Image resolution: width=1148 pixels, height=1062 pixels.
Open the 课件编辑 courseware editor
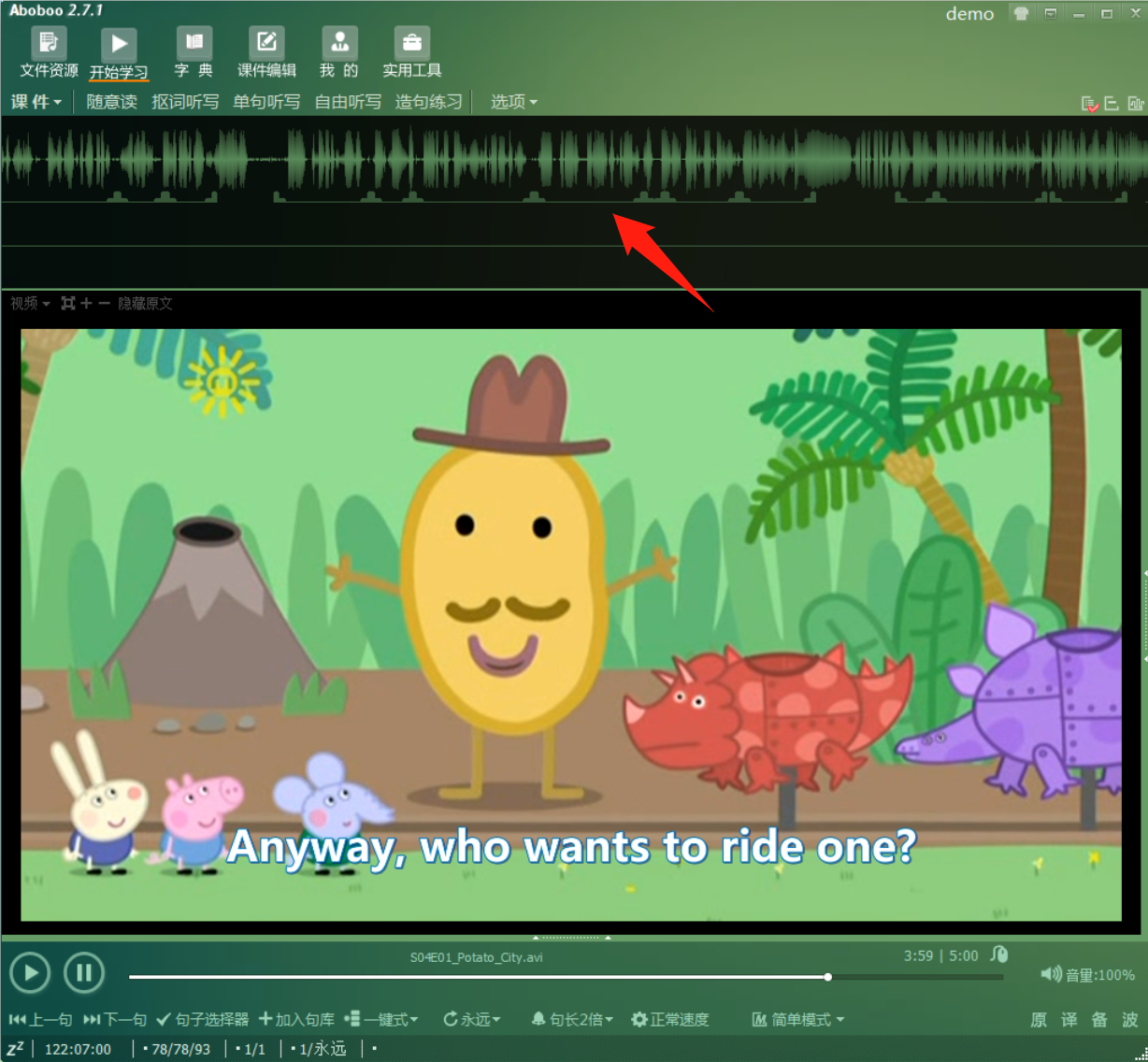tap(266, 53)
